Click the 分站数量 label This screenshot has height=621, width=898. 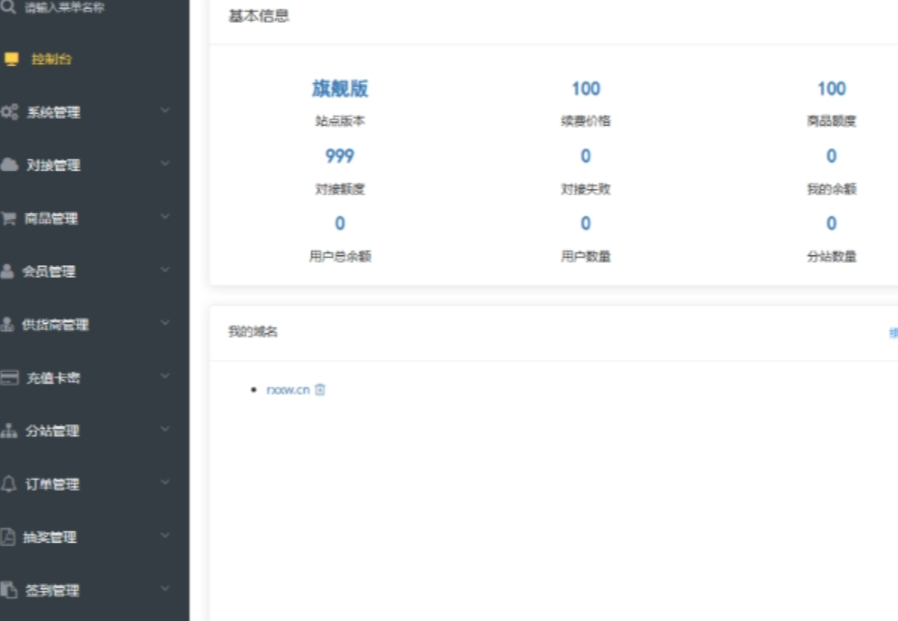tap(832, 256)
